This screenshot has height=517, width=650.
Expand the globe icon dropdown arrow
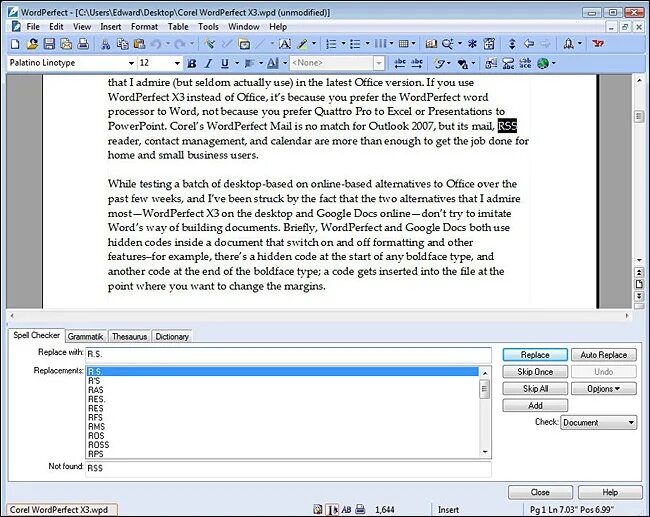(x=553, y=63)
